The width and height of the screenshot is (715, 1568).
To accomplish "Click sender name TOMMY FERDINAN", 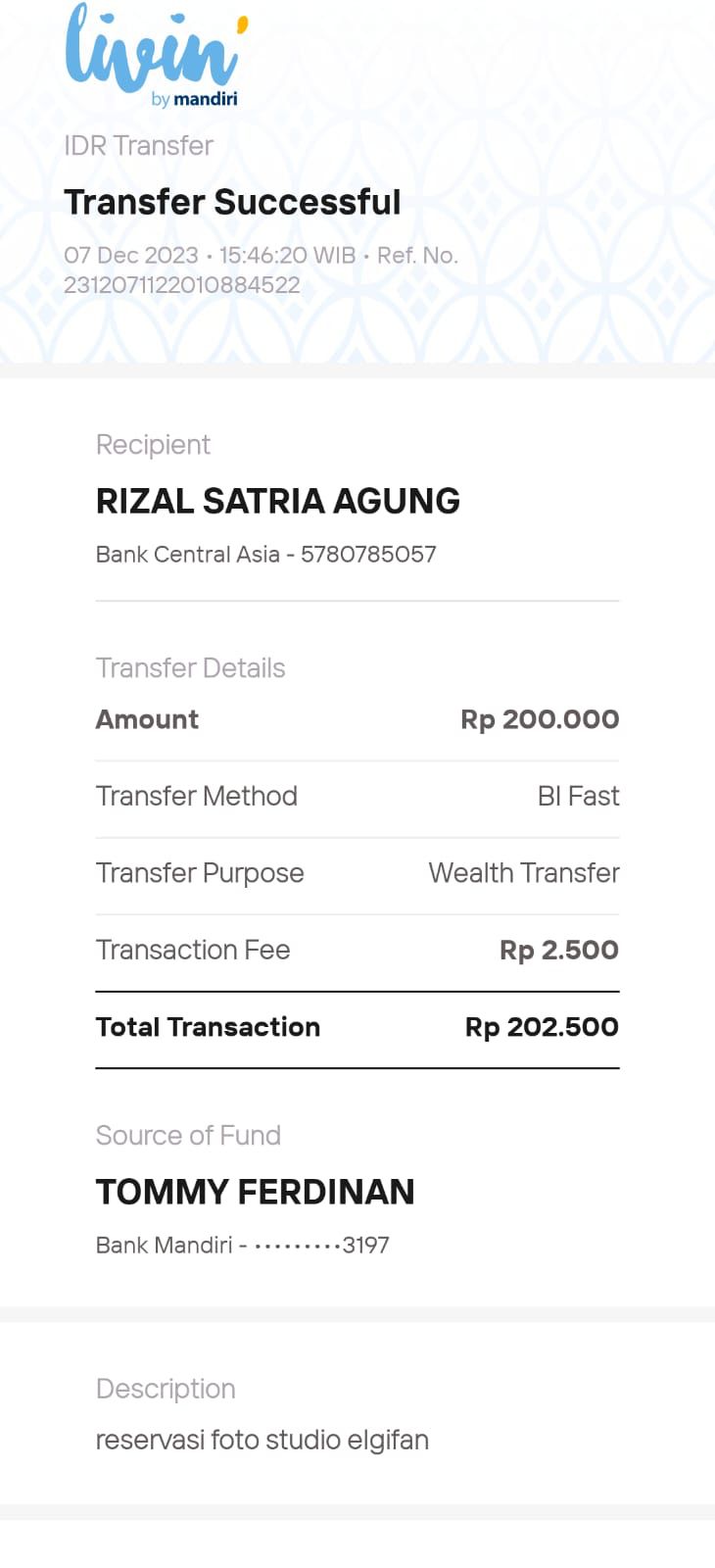I will point(255,1192).
